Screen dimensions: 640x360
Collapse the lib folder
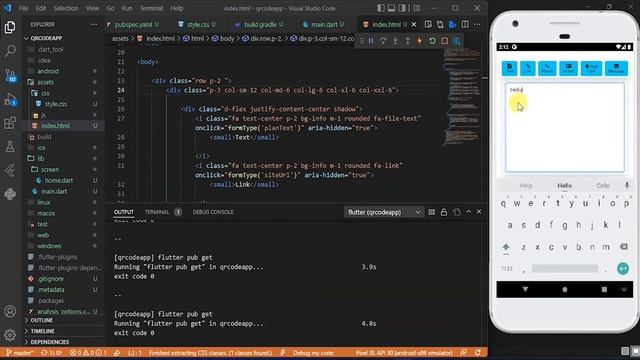tap(63, 158)
